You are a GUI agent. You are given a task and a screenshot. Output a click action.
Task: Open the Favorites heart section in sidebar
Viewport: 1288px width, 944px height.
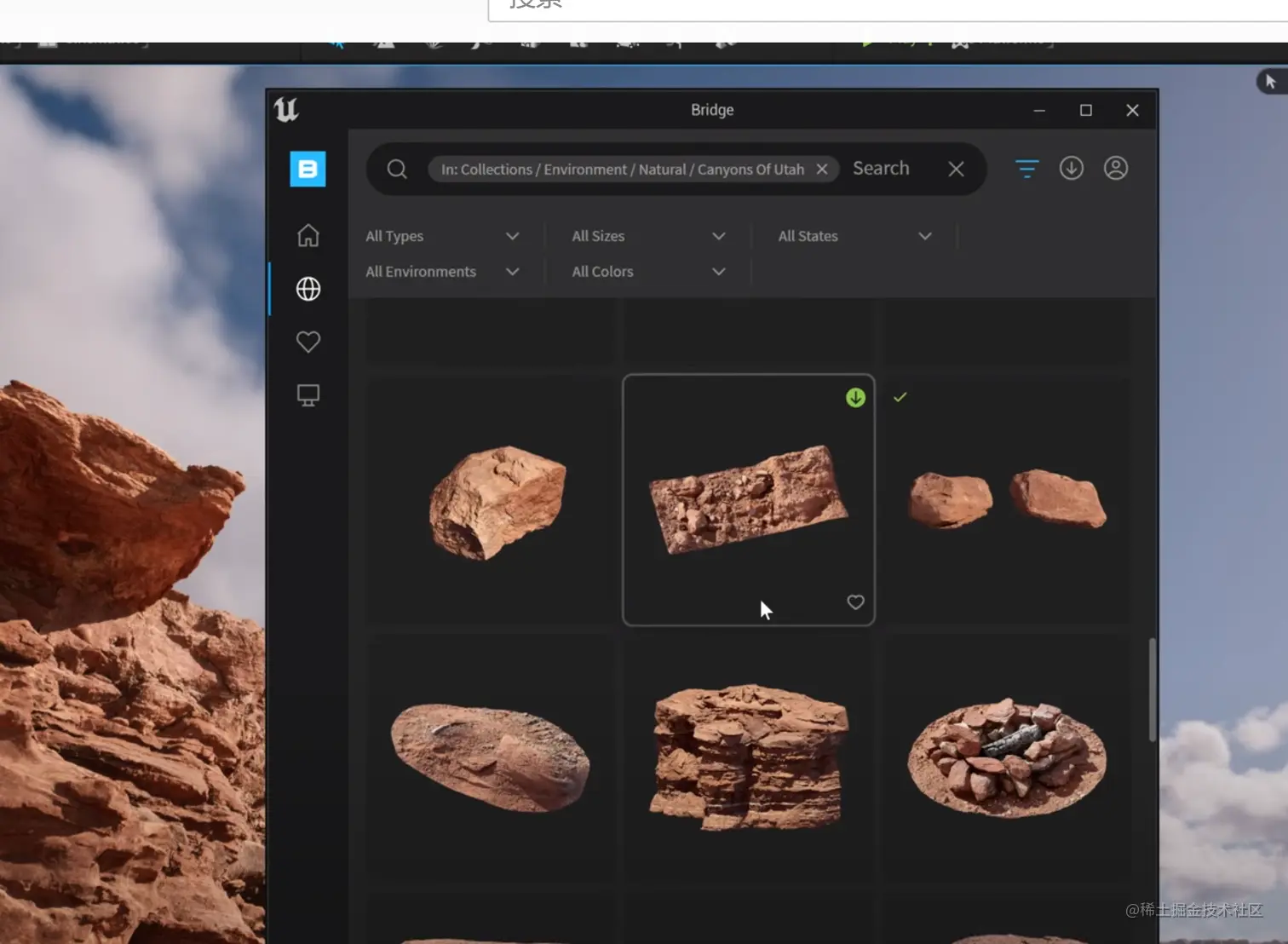click(308, 342)
